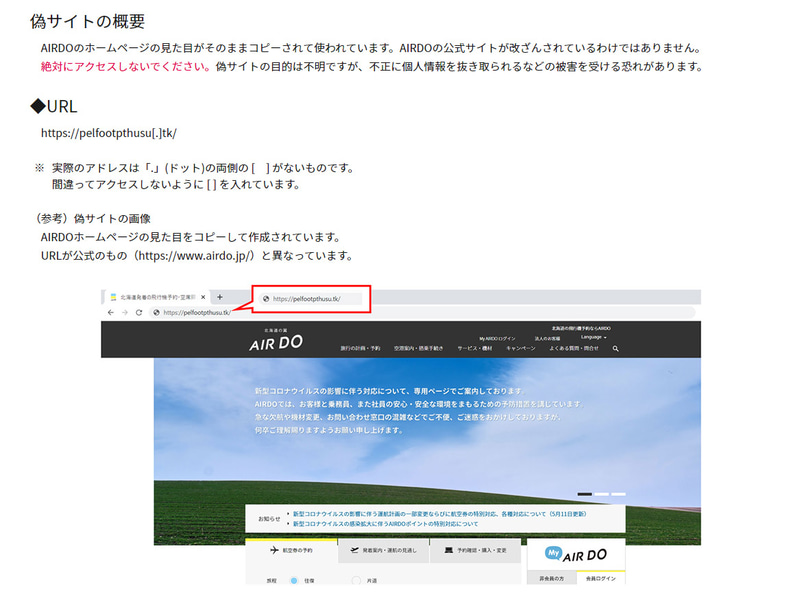Click the airplane icon on 航空券の予約 tab
800x603 pixels.
pyautogui.click(x=273, y=549)
